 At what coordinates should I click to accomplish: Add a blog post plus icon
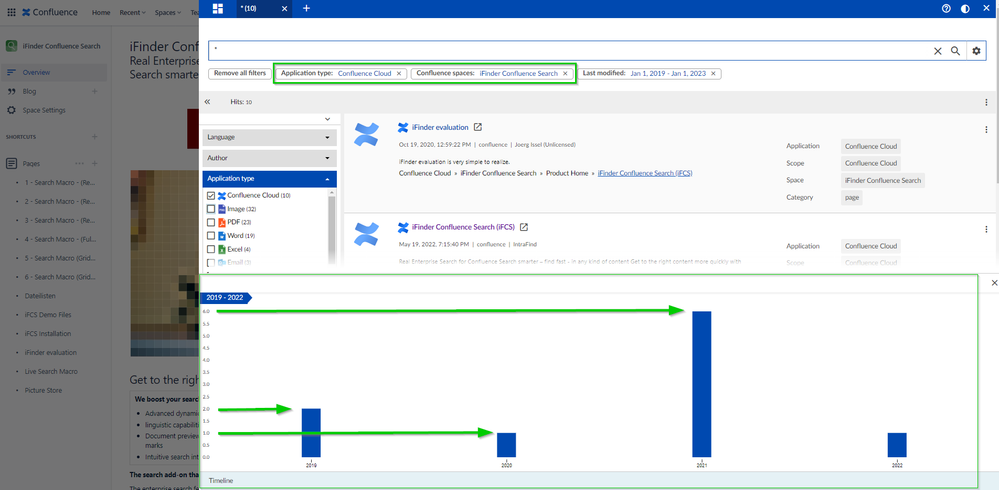click(95, 91)
